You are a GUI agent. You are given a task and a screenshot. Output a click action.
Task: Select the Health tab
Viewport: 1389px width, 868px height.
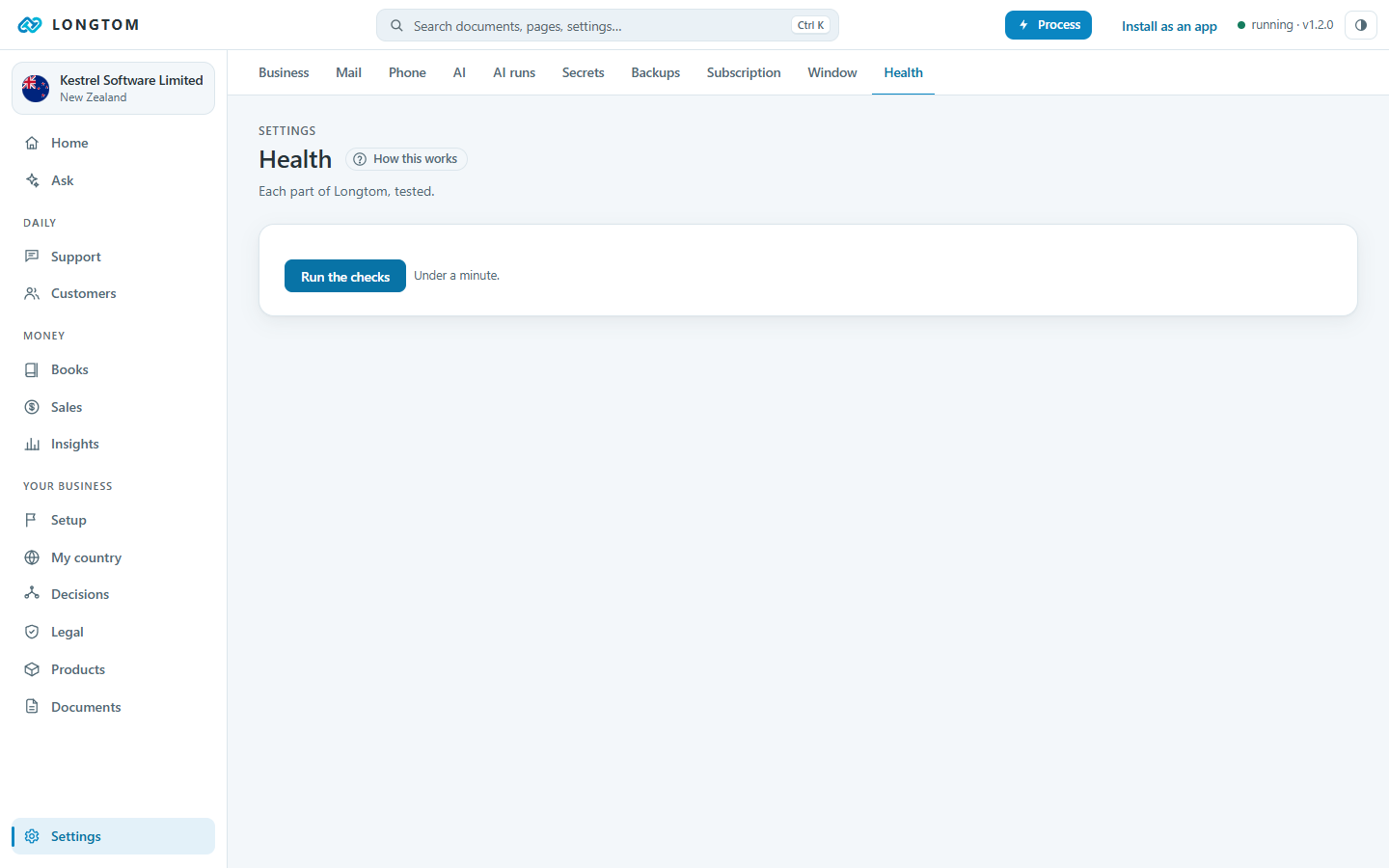(904, 72)
